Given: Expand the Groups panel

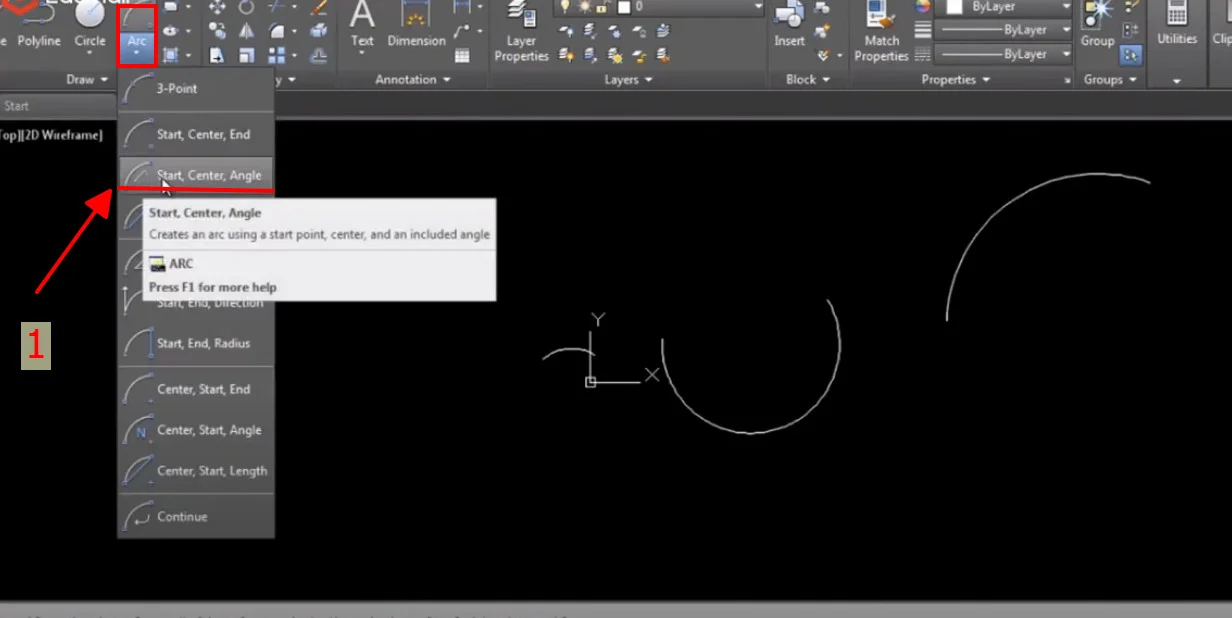Looking at the screenshot, I should (x=1110, y=79).
